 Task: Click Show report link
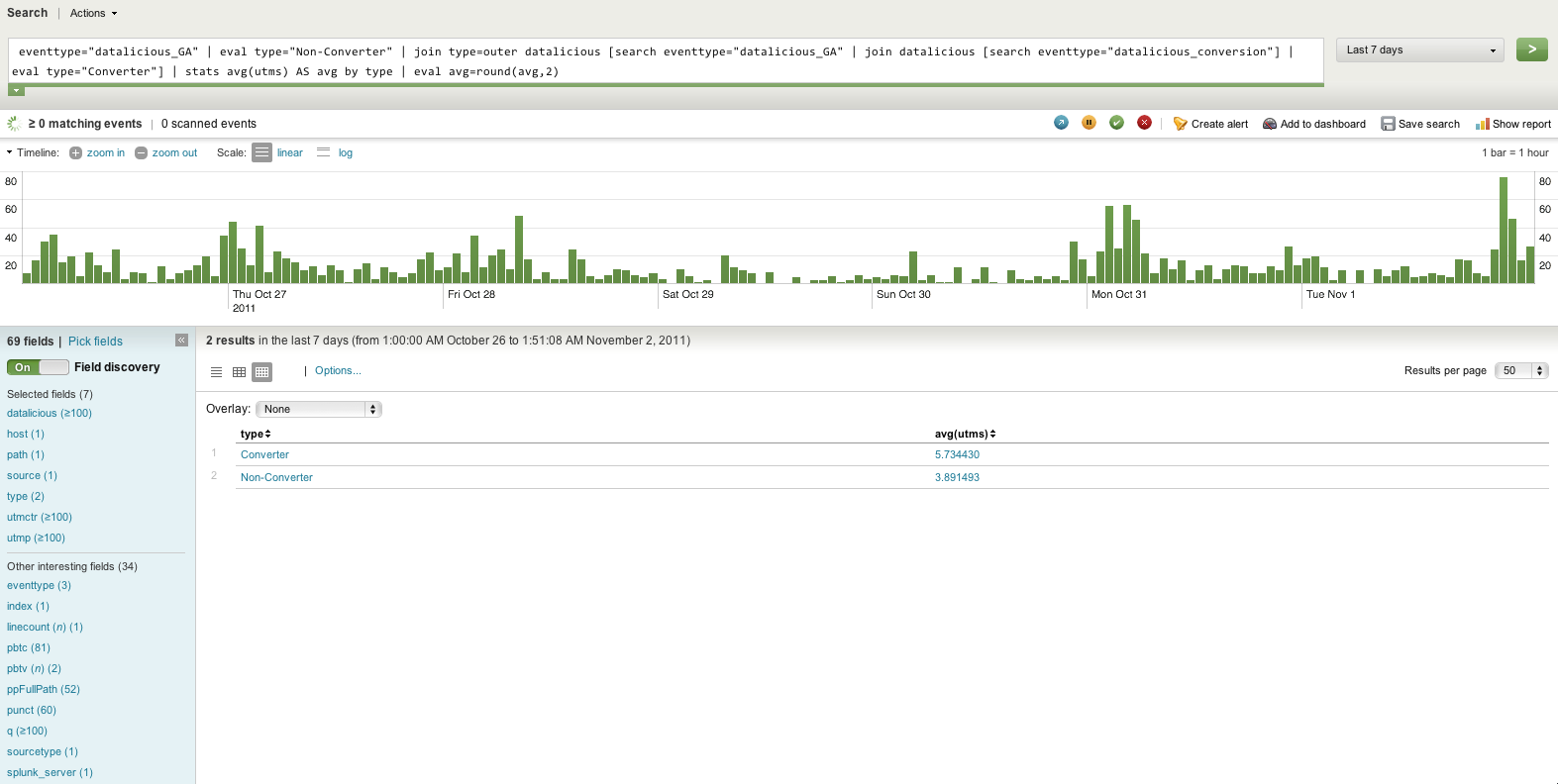click(1521, 124)
